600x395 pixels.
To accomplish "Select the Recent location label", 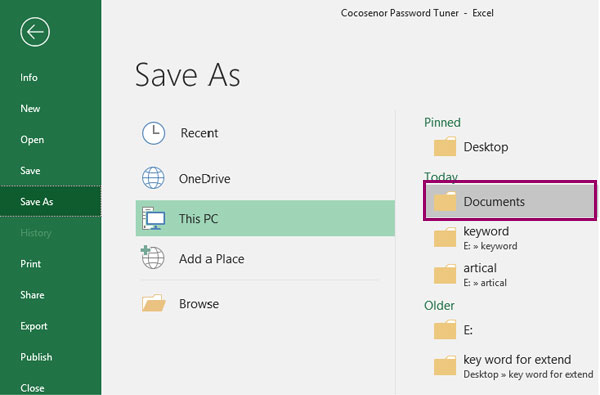I will coord(199,133).
